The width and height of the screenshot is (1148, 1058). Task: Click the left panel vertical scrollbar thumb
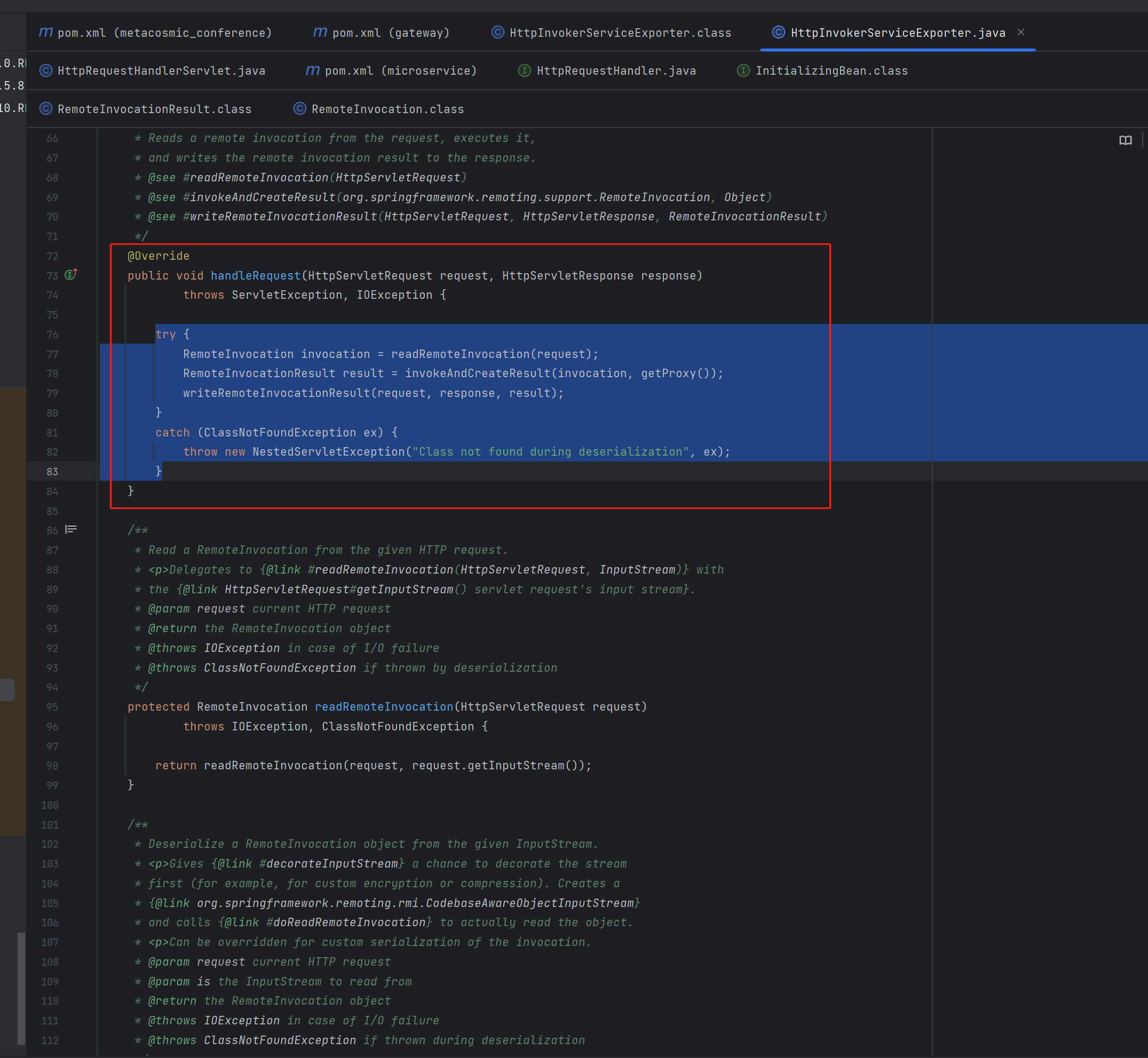pos(21,988)
